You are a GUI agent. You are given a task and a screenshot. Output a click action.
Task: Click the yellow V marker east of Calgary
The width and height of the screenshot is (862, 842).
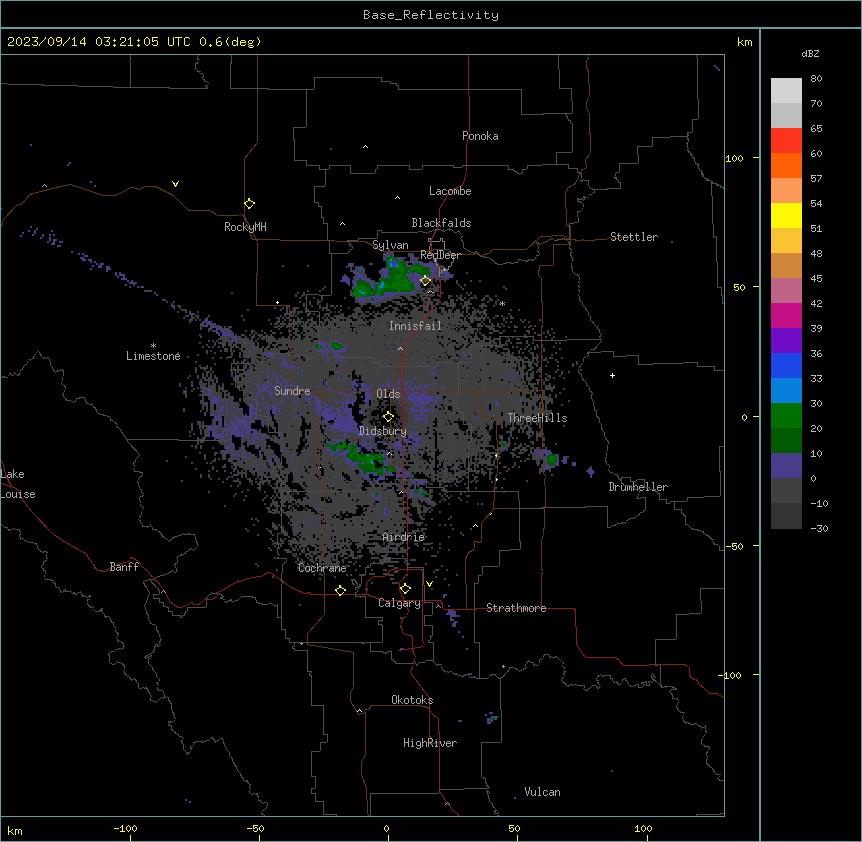(429, 584)
